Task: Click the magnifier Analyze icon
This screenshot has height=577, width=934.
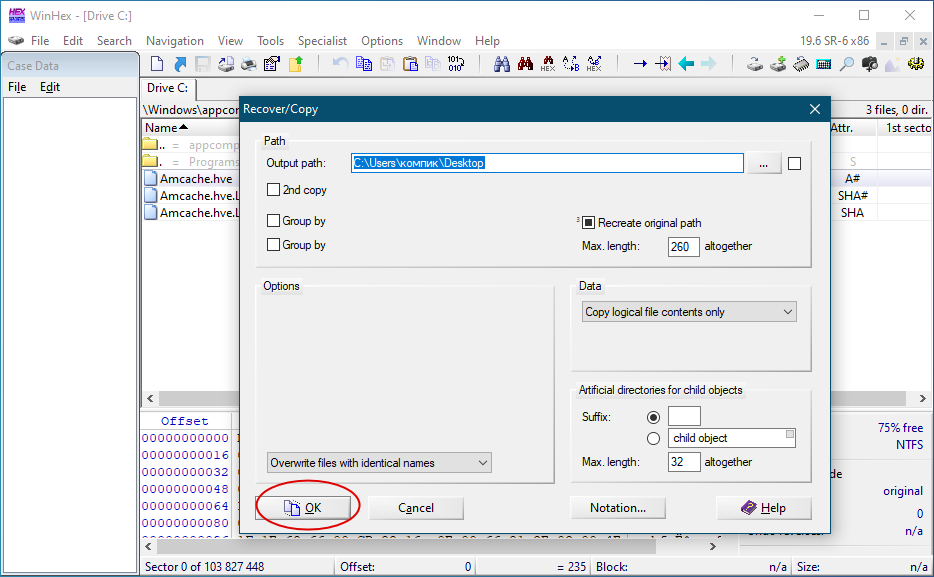Action: [x=846, y=64]
